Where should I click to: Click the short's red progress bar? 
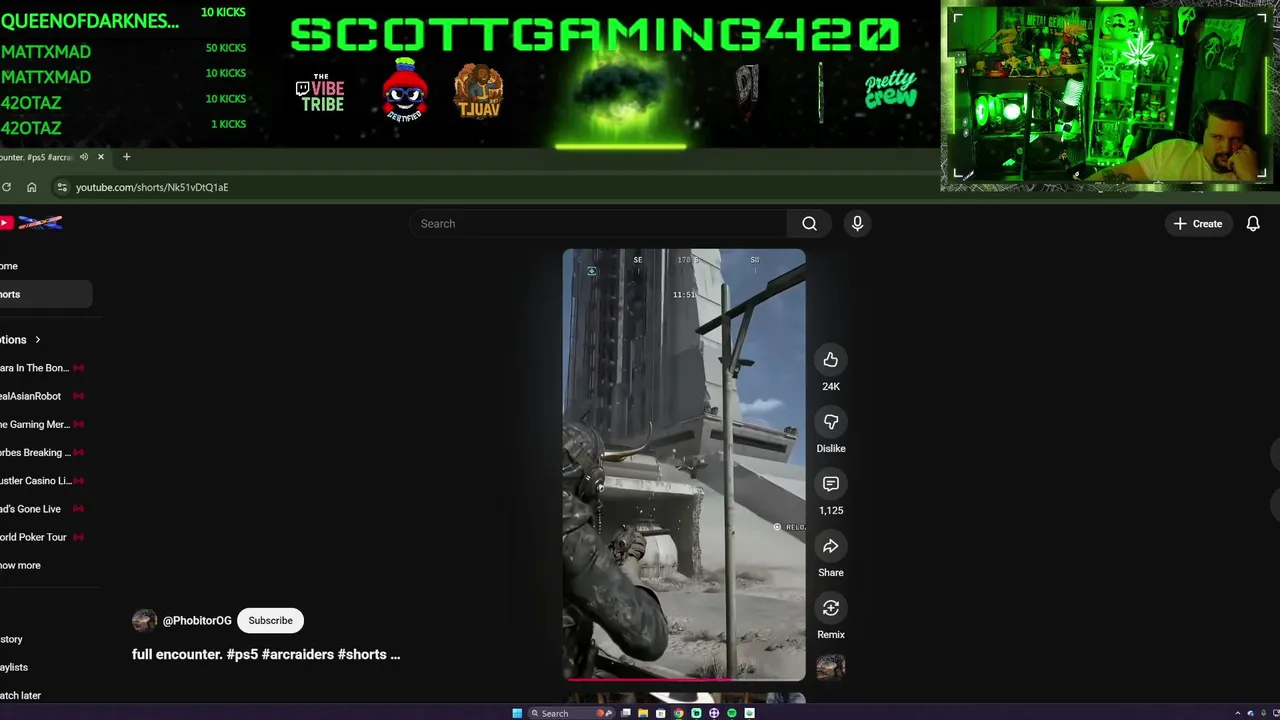pos(684,679)
